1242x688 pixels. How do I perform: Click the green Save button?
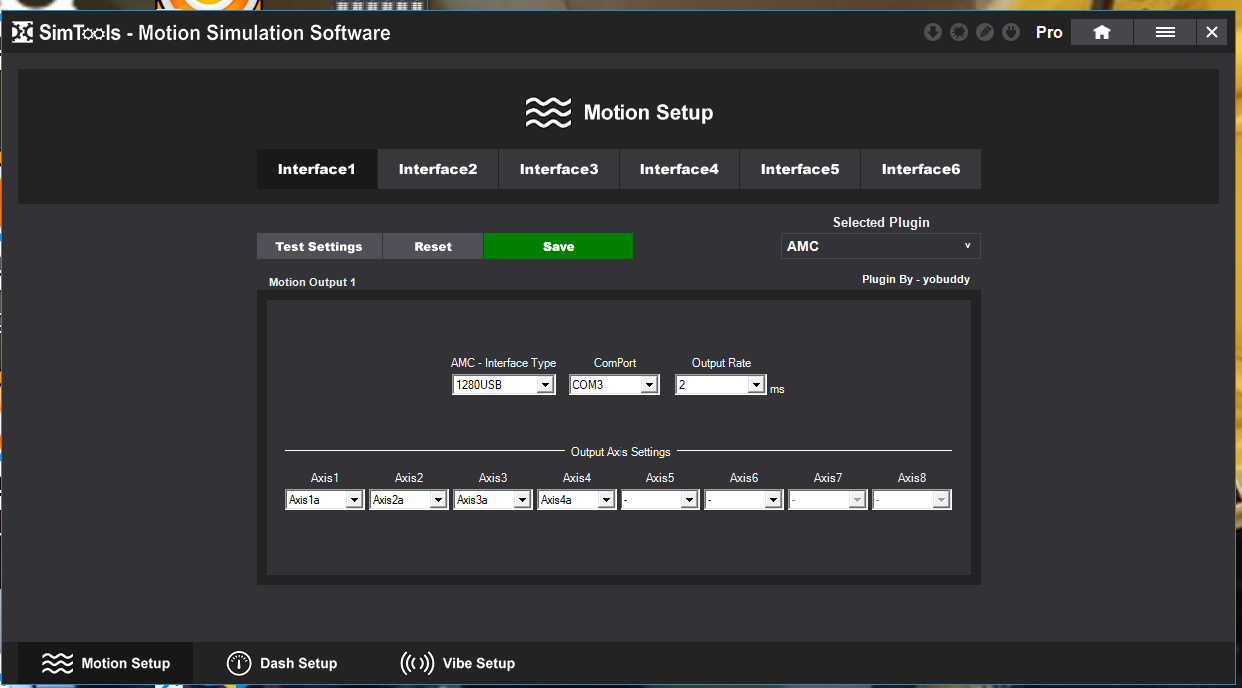558,246
